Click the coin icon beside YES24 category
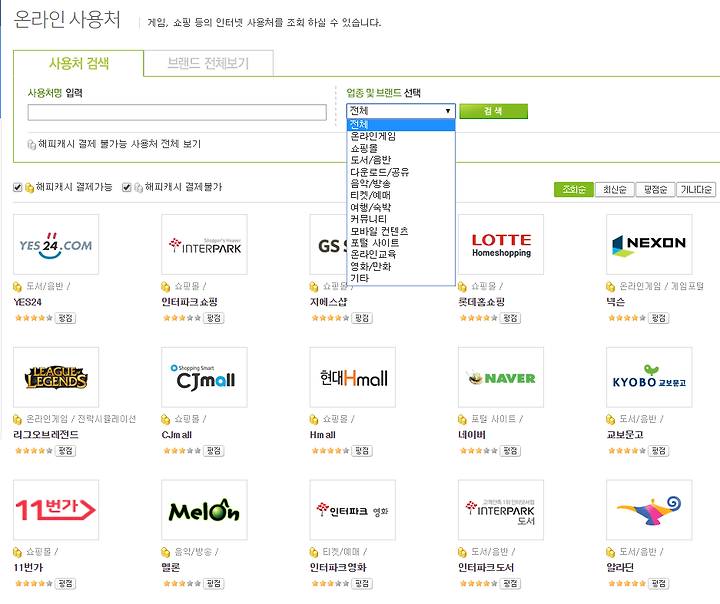 click(x=17, y=287)
